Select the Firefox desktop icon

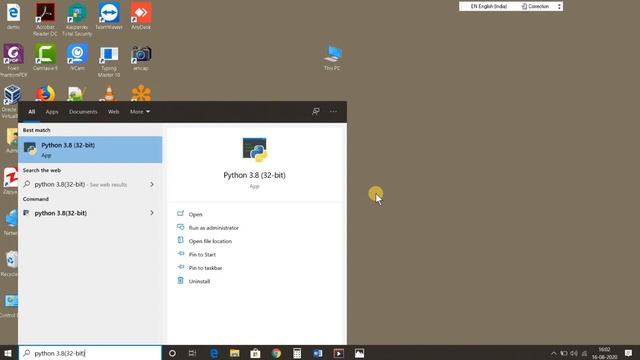[x=45, y=93]
